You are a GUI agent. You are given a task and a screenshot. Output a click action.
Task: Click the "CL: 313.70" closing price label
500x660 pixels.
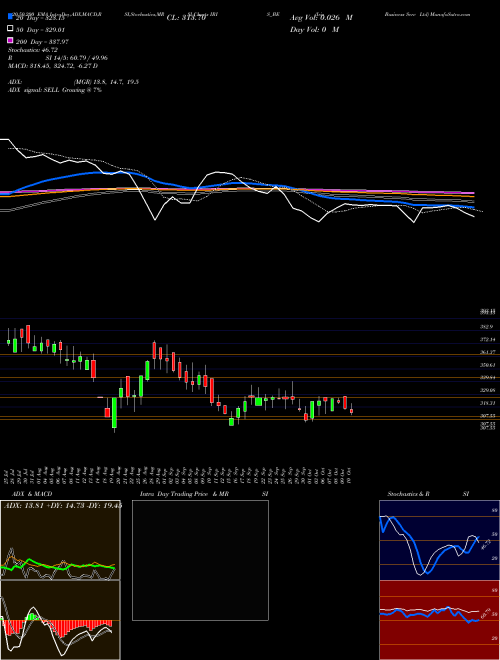click(186, 18)
